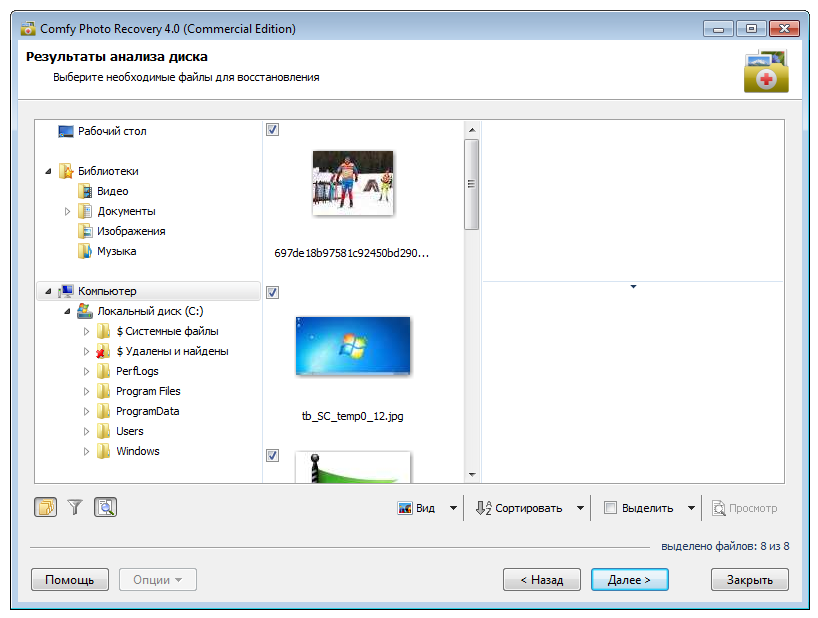This screenshot has width=818, height=618.
Task: Click the Сортировать sorting icon
Action: 482,507
